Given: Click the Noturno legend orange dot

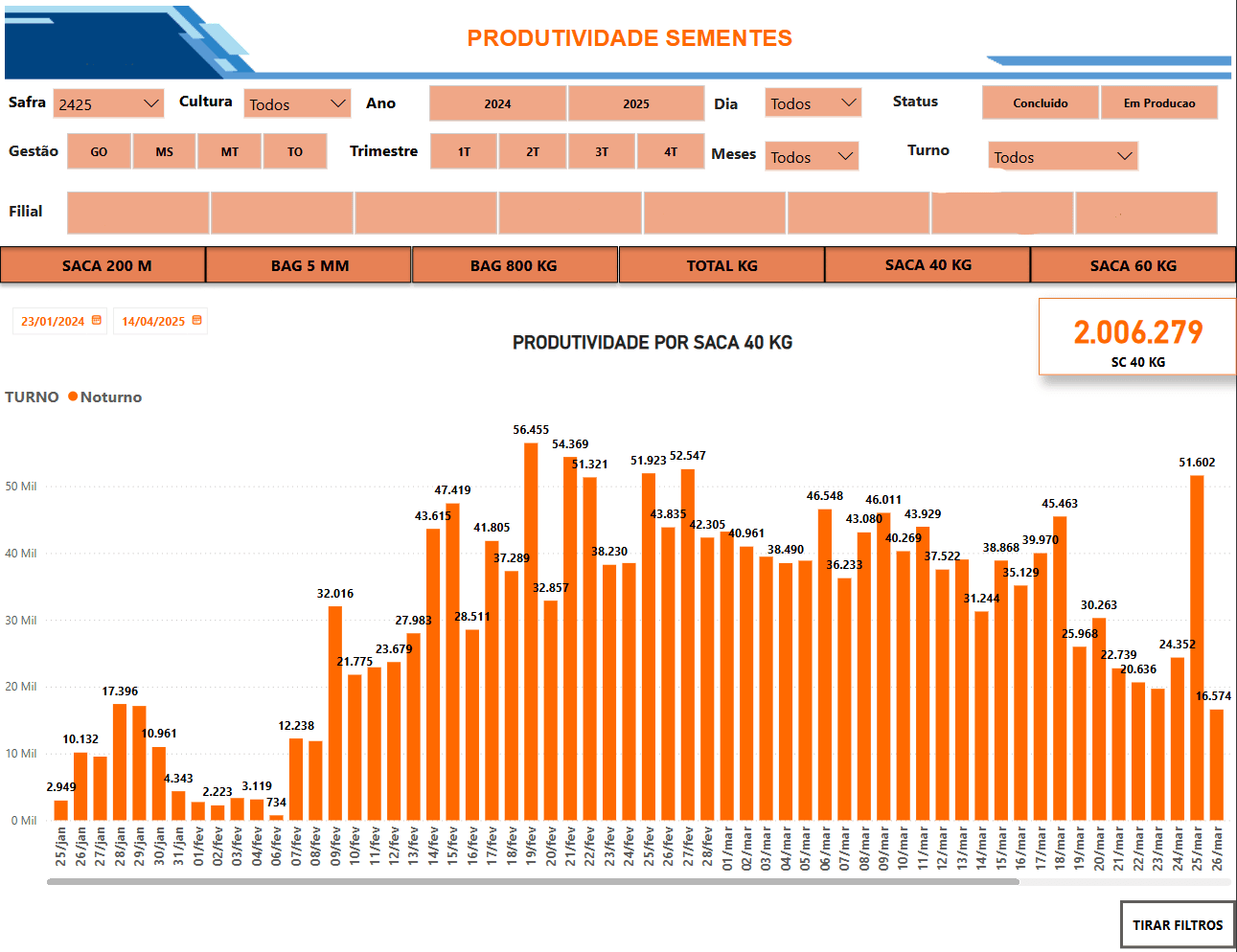Looking at the screenshot, I should coord(73,397).
